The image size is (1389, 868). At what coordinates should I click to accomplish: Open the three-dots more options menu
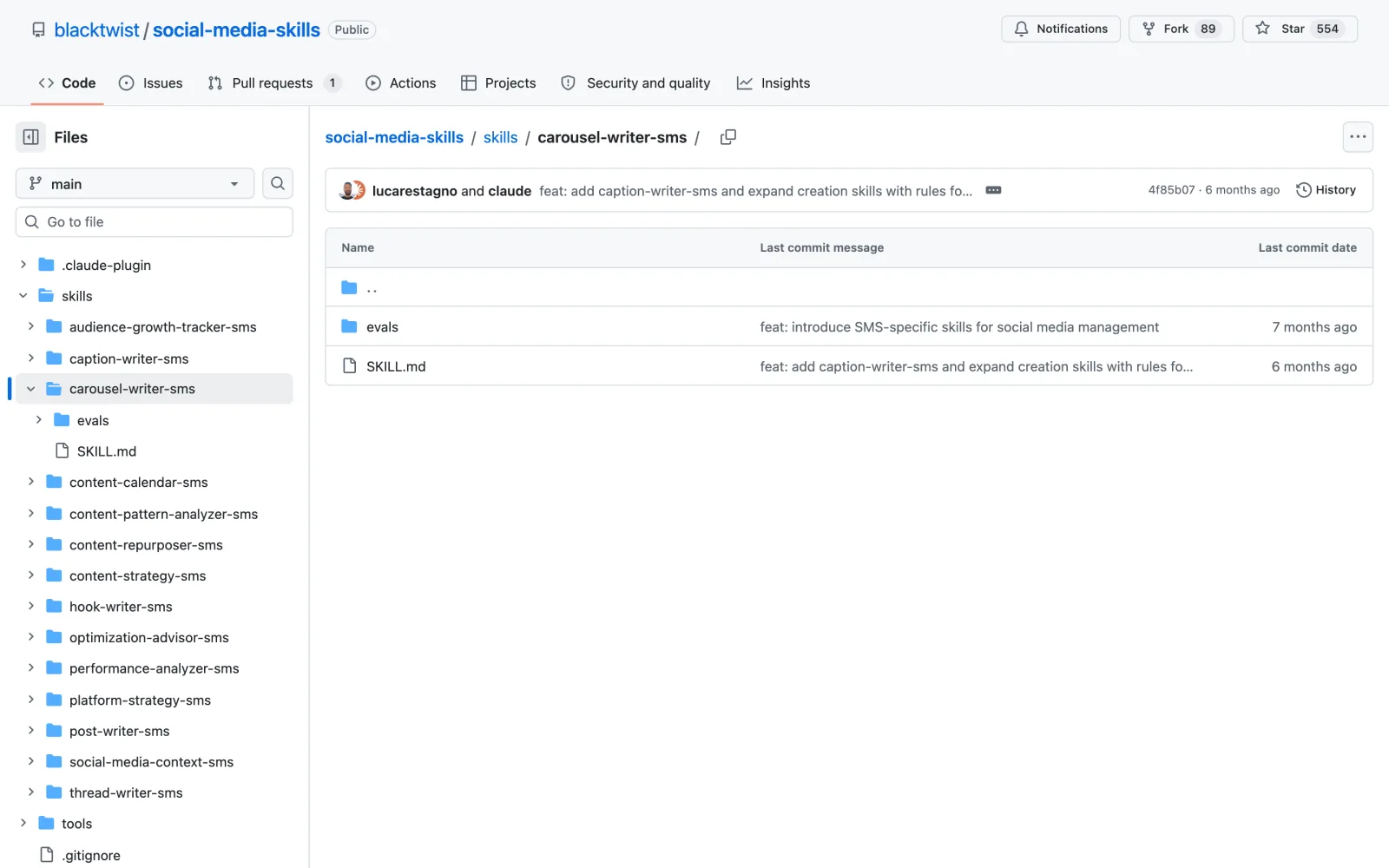click(1358, 137)
